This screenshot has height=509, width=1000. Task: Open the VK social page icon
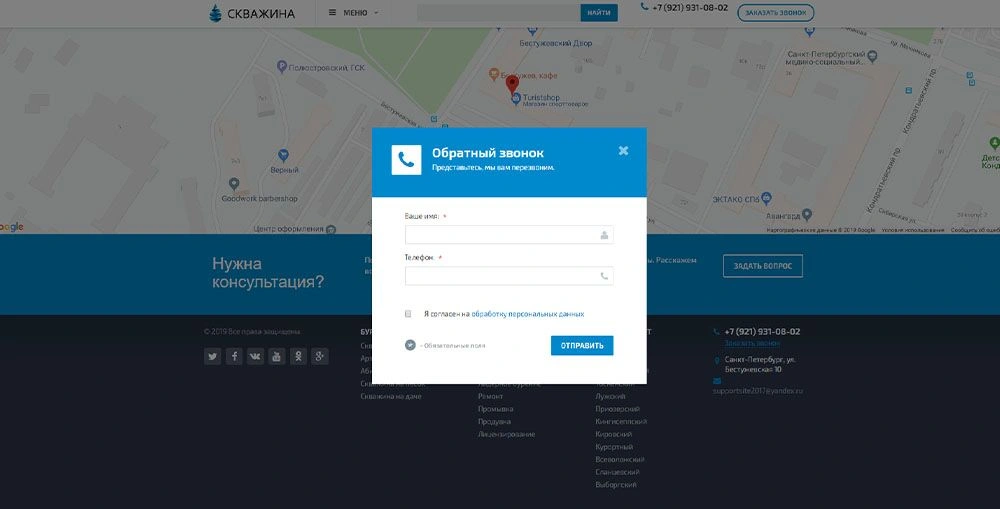click(255, 356)
